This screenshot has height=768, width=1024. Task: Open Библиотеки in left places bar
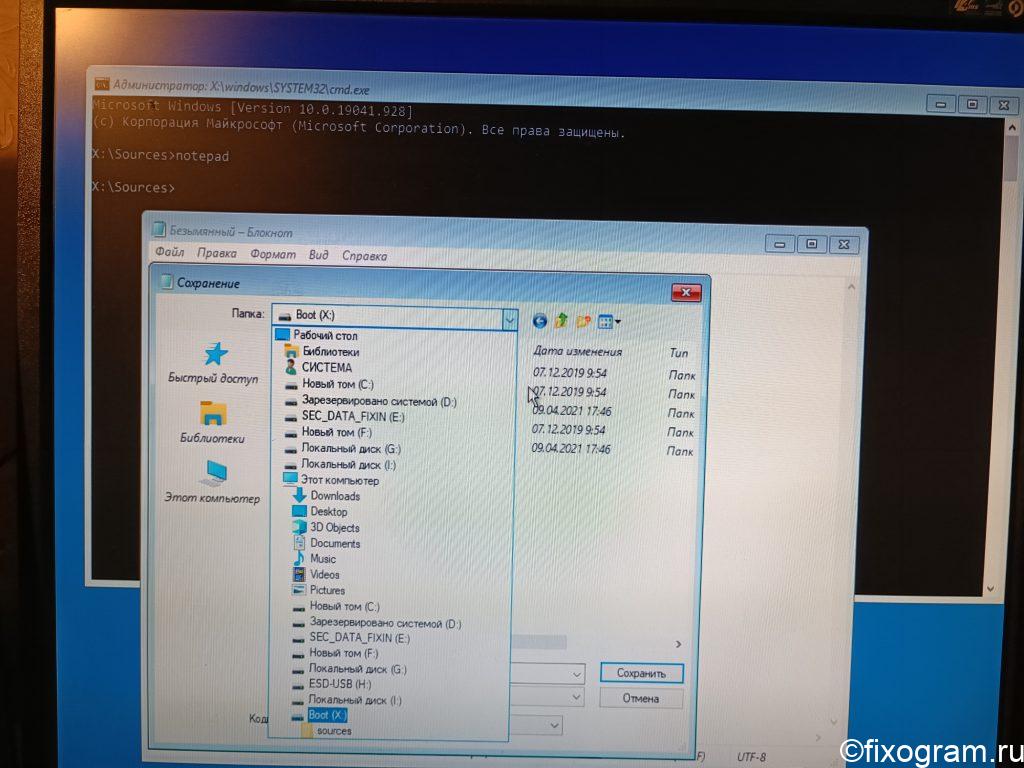pyautogui.click(x=212, y=422)
